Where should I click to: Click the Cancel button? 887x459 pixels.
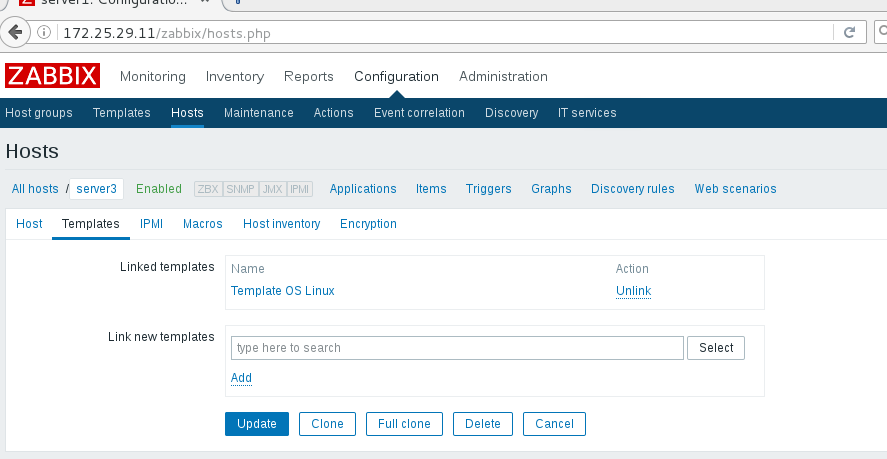pyautogui.click(x=554, y=424)
